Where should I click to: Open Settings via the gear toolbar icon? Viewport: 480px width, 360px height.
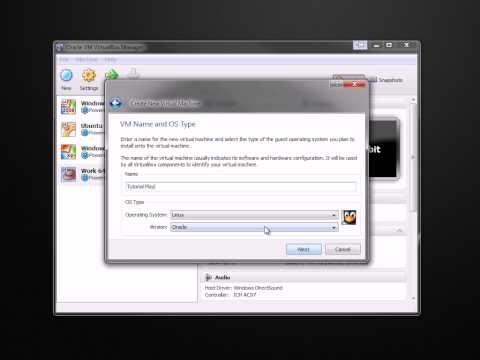(89, 75)
